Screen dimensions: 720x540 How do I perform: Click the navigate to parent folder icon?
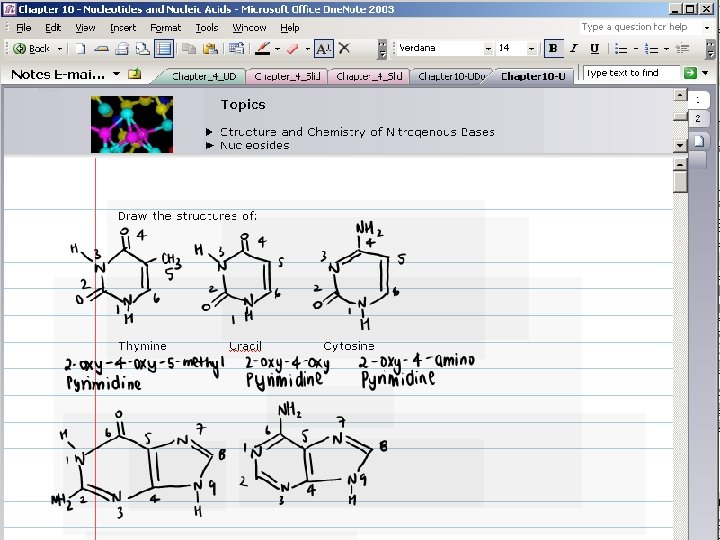(x=135, y=73)
